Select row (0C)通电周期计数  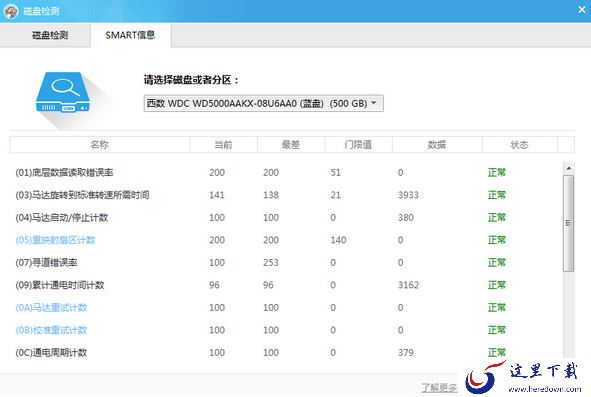click(286, 353)
